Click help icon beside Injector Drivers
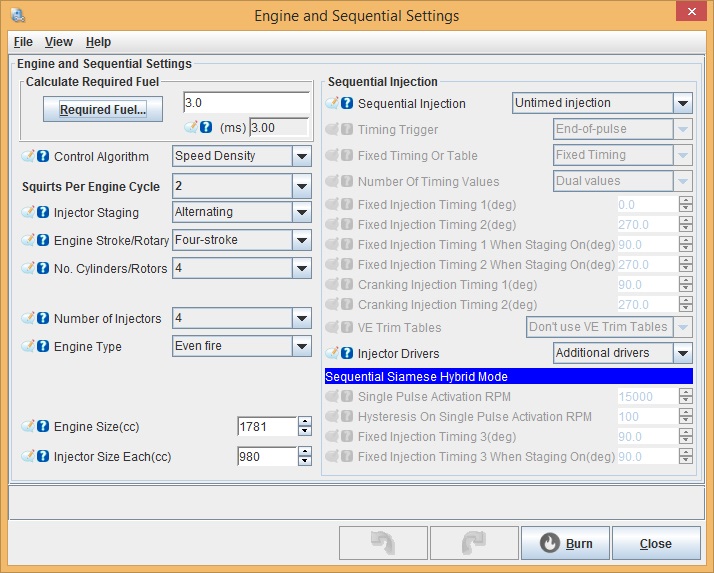This screenshot has height=573, width=714. [x=347, y=353]
